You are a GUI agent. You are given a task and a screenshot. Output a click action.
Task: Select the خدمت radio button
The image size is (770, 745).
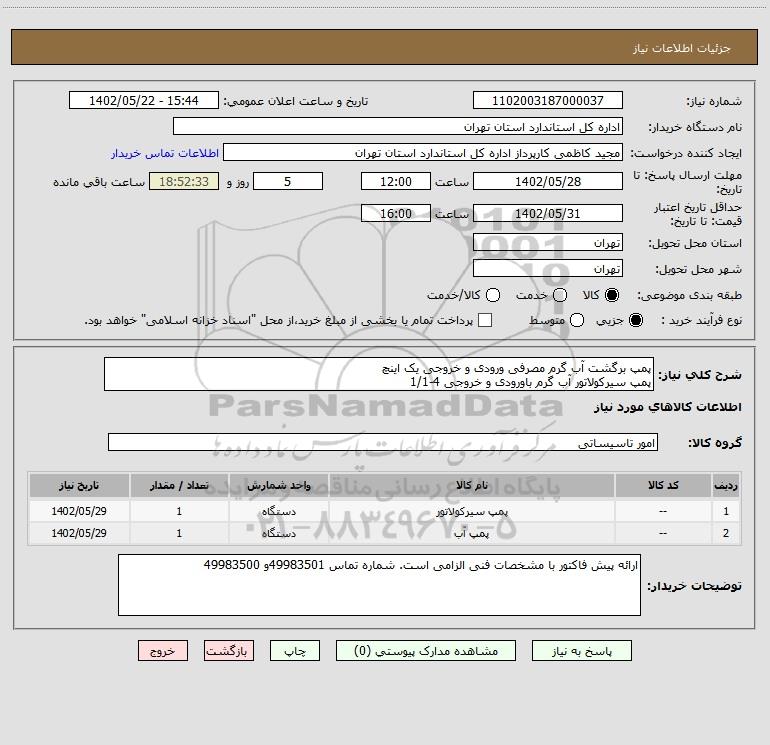pos(560,295)
